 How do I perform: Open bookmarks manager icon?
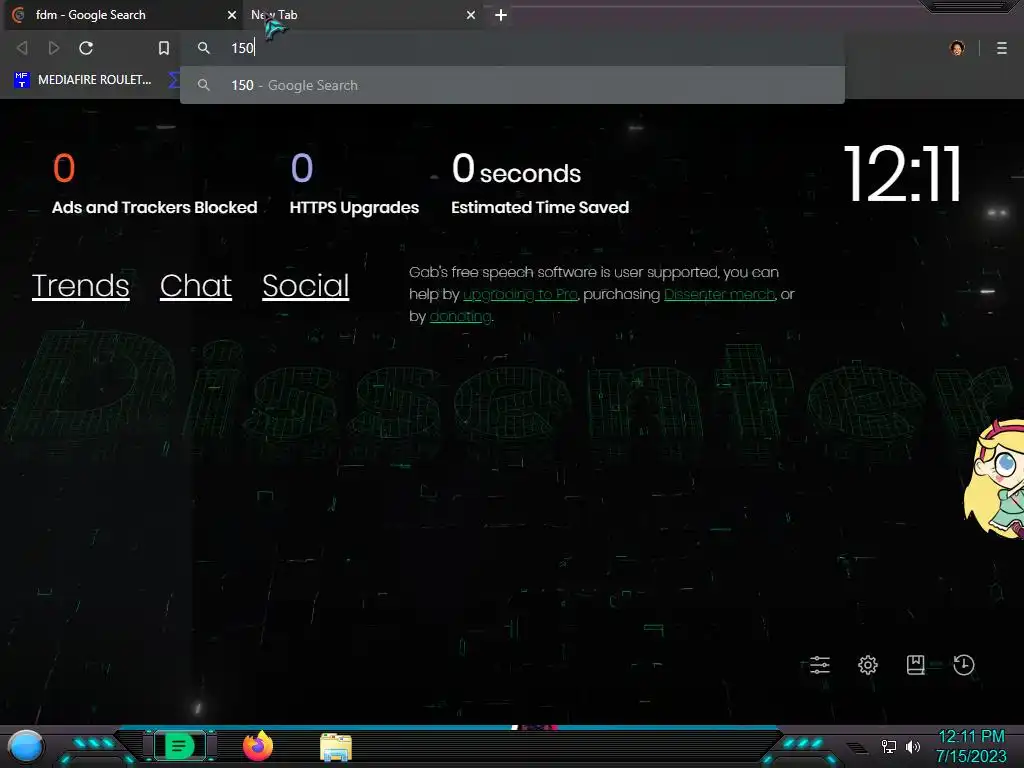tap(916, 665)
